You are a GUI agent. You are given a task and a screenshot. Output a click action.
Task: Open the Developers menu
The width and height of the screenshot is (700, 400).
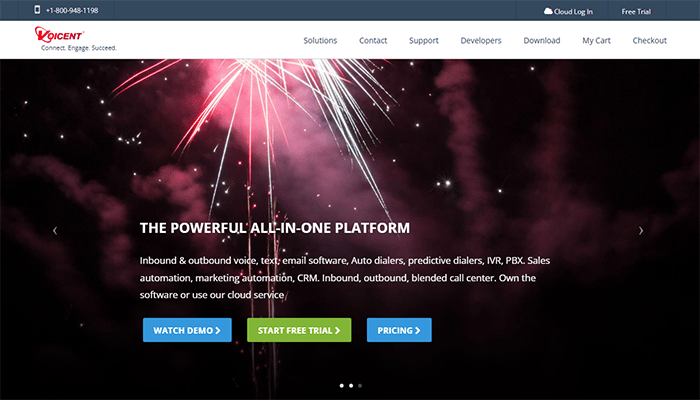481,40
